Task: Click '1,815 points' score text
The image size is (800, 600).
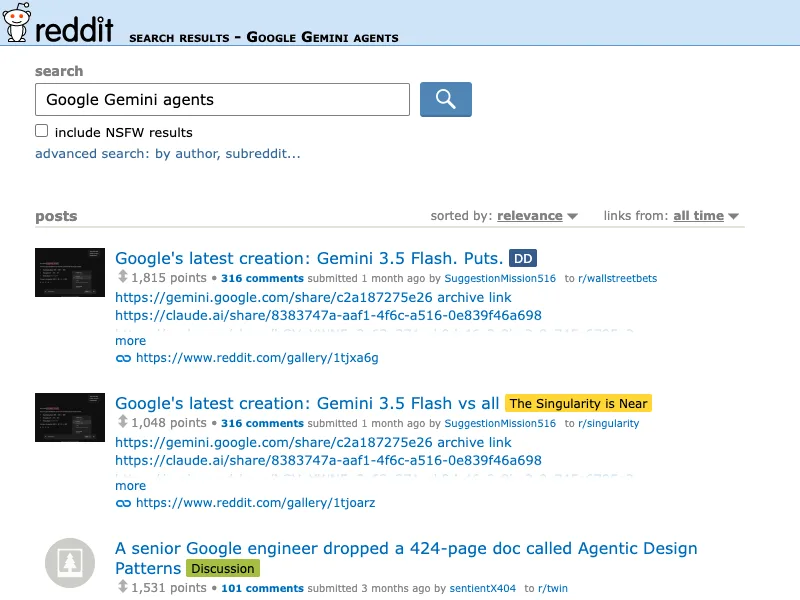Action: tap(169, 278)
